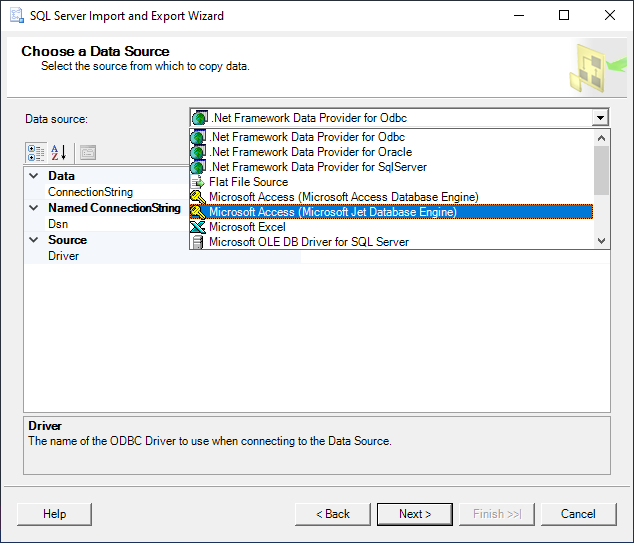Select .Net Framework Data Provider for Odbc in list
The width and height of the screenshot is (634, 543).
(391, 137)
